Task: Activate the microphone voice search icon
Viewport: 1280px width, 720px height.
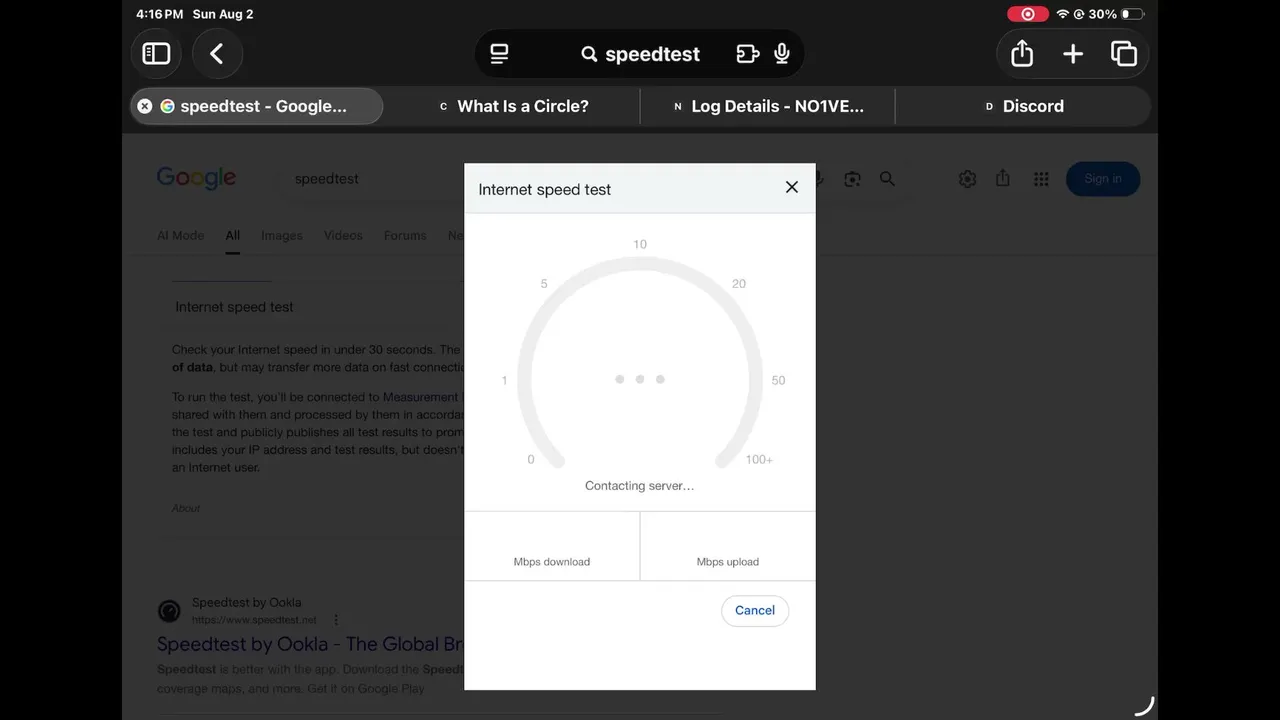Action: pos(782,54)
